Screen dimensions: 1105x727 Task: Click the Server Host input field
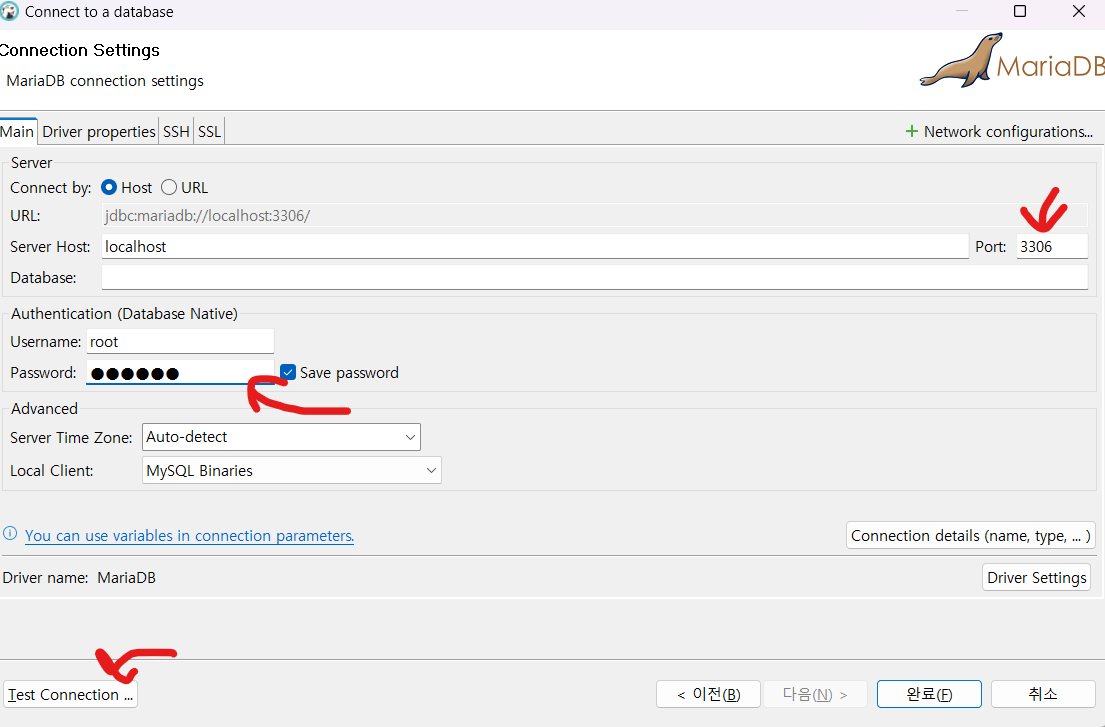[x=535, y=247]
